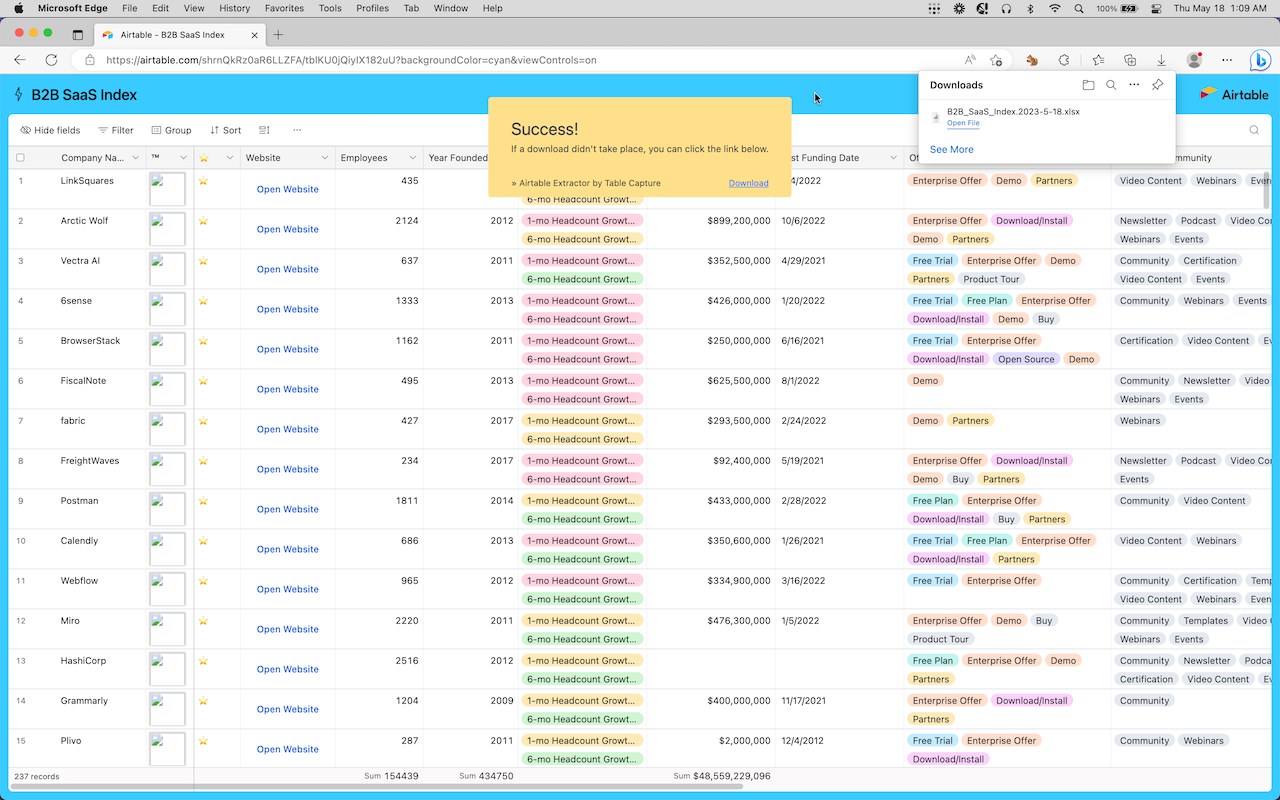Toggle the star on the Postman row

pyautogui.click(x=203, y=501)
